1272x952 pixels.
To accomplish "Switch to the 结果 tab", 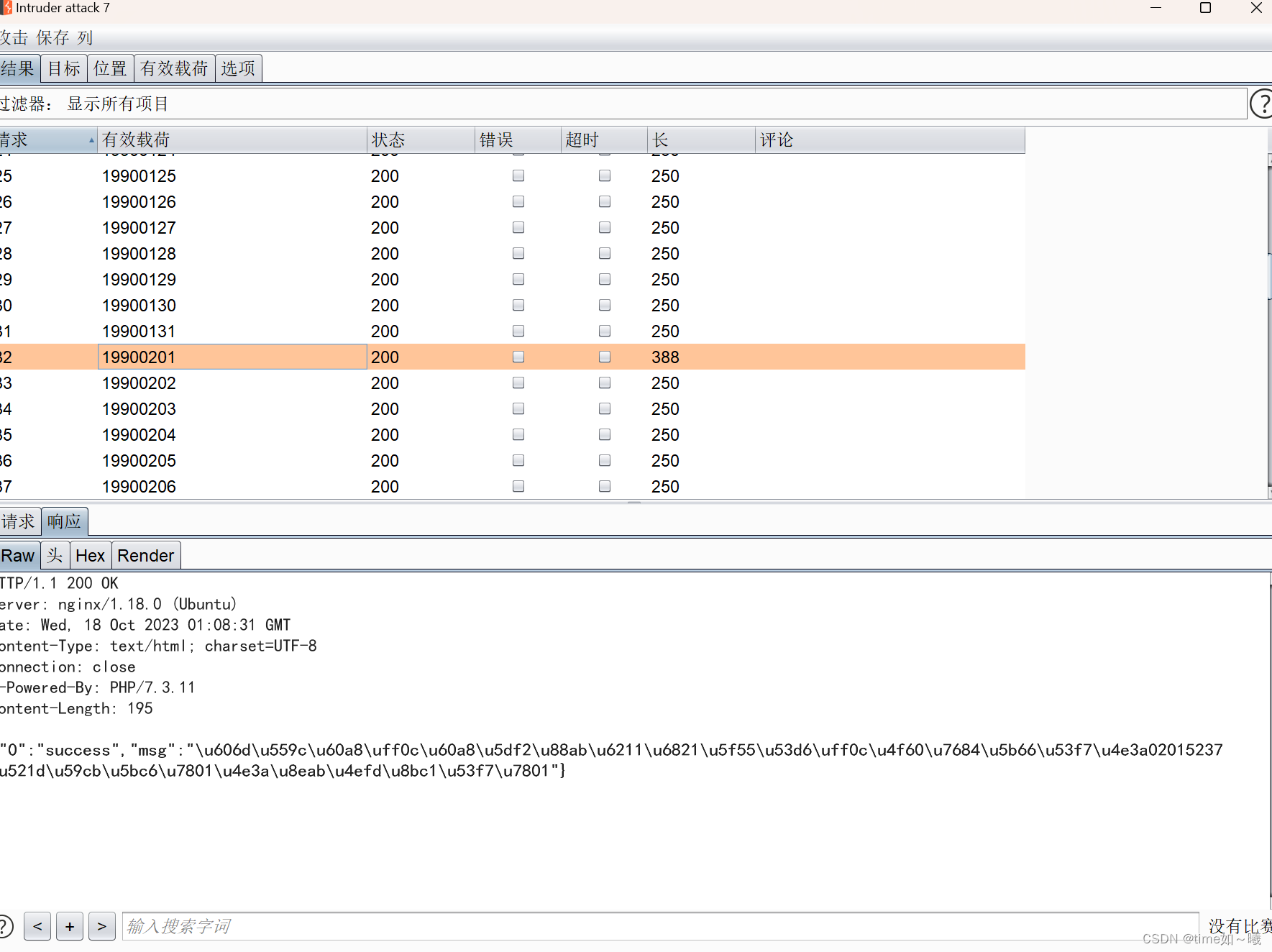I will [19, 68].
